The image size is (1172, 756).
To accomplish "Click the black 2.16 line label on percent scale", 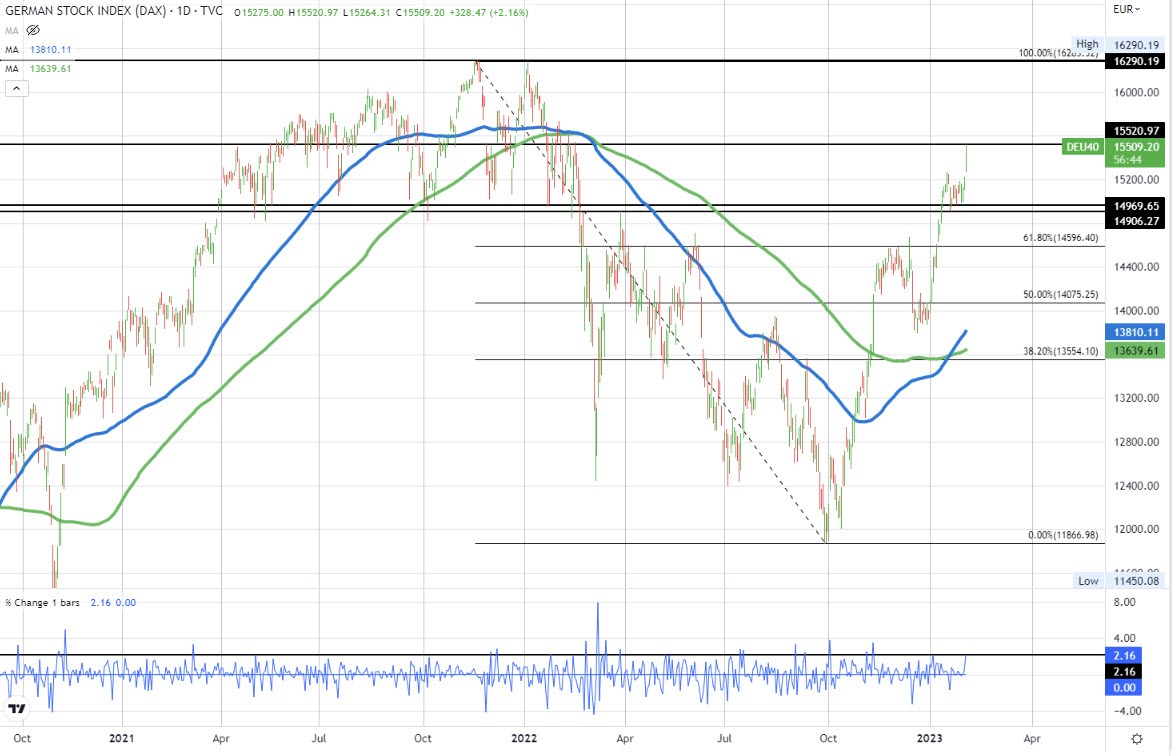I will [x=1123, y=672].
